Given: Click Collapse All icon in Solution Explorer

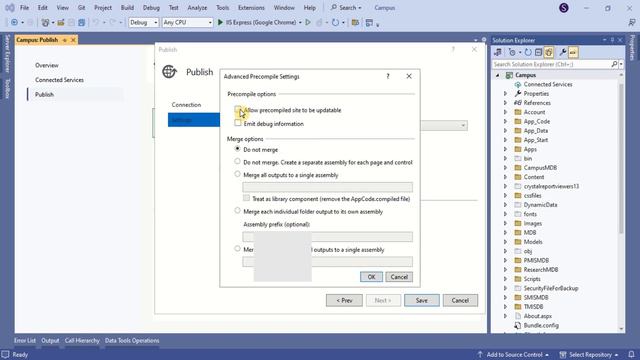Looking at the screenshot, I should point(538,52).
